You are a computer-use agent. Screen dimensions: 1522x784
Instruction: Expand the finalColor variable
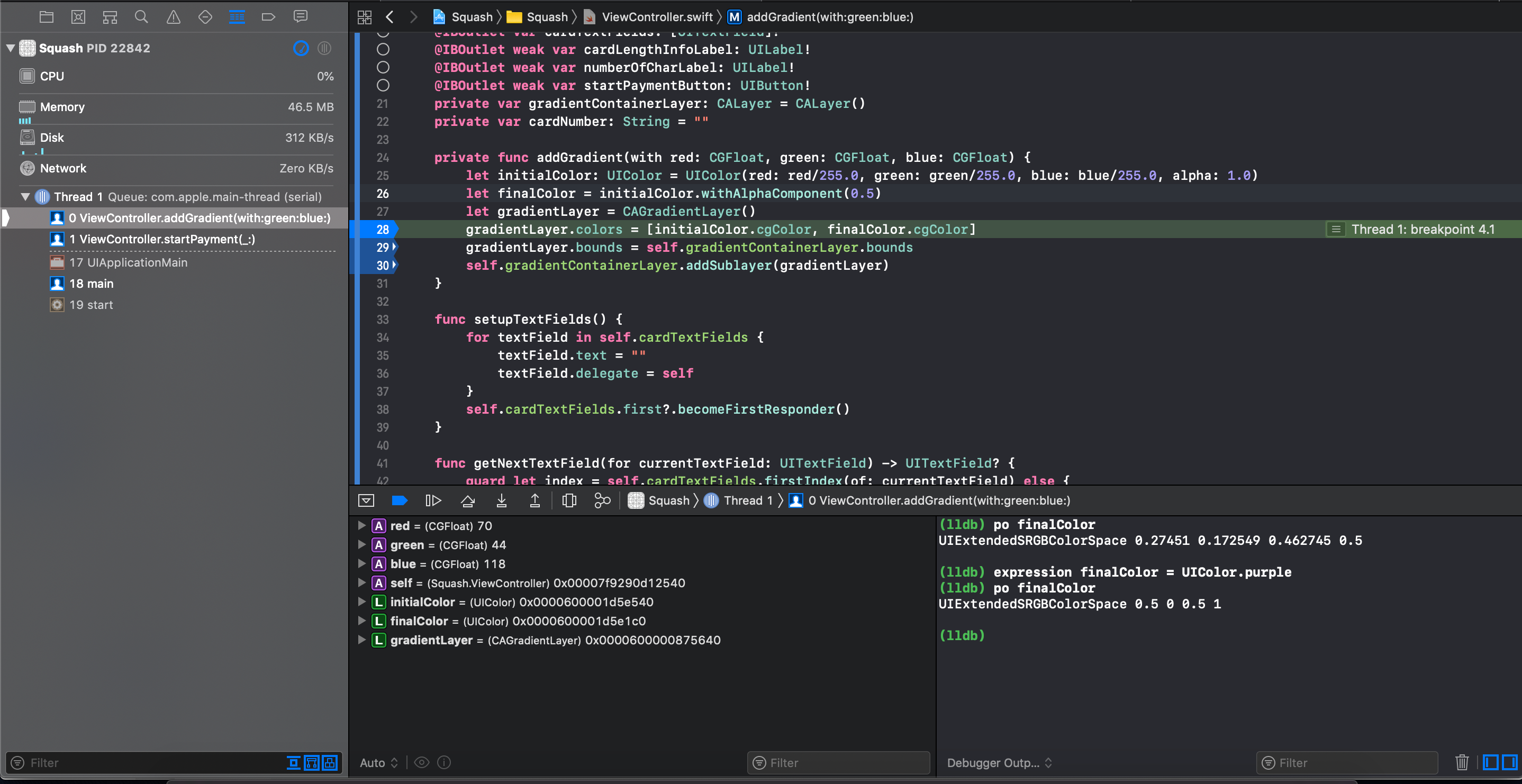tap(361, 621)
